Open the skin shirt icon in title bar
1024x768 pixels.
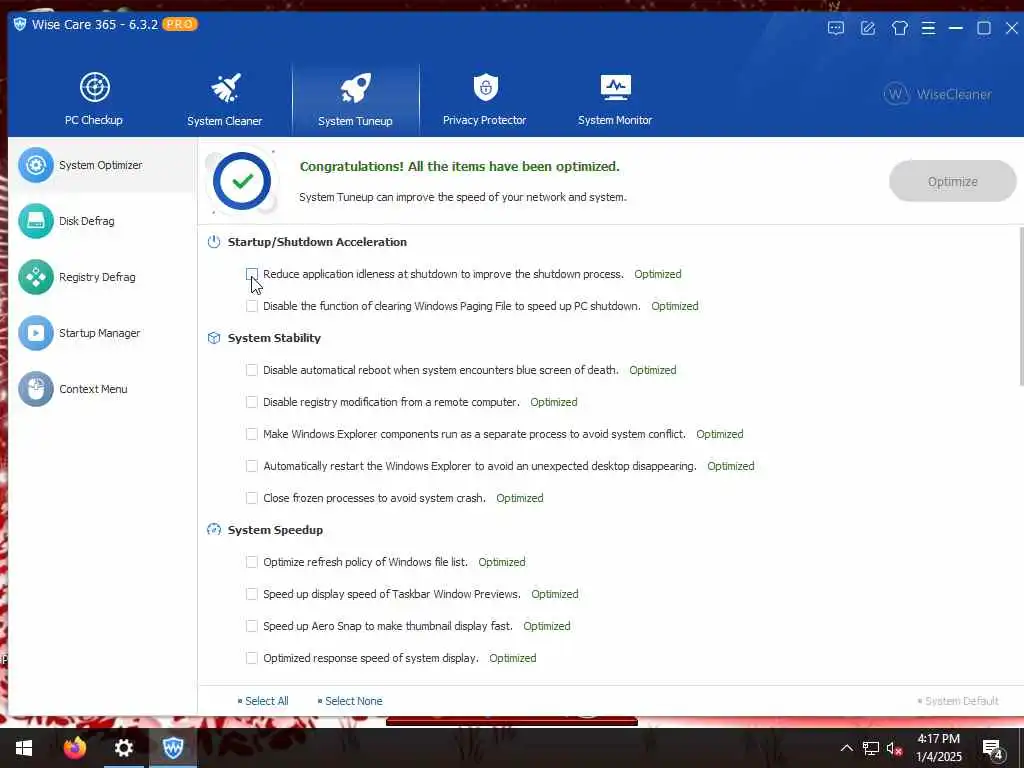[900, 28]
